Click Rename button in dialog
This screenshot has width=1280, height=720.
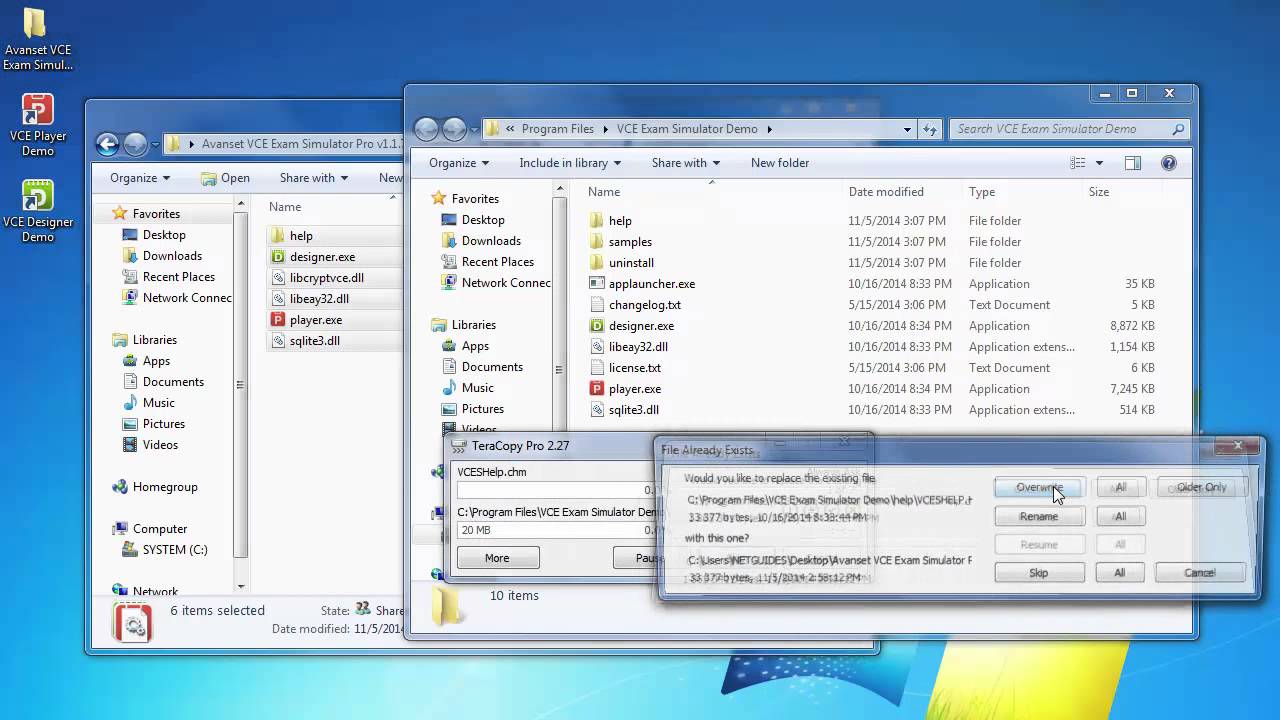pos(1039,517)
